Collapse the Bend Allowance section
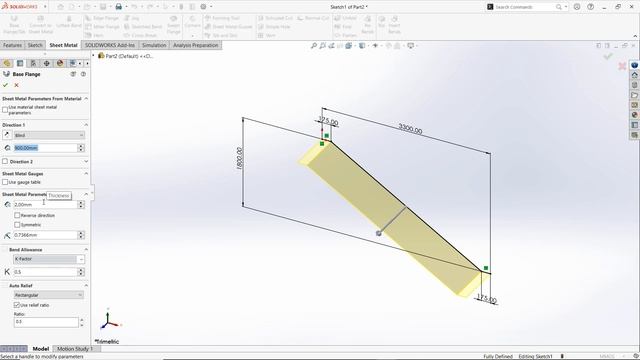 click(86, 249)
